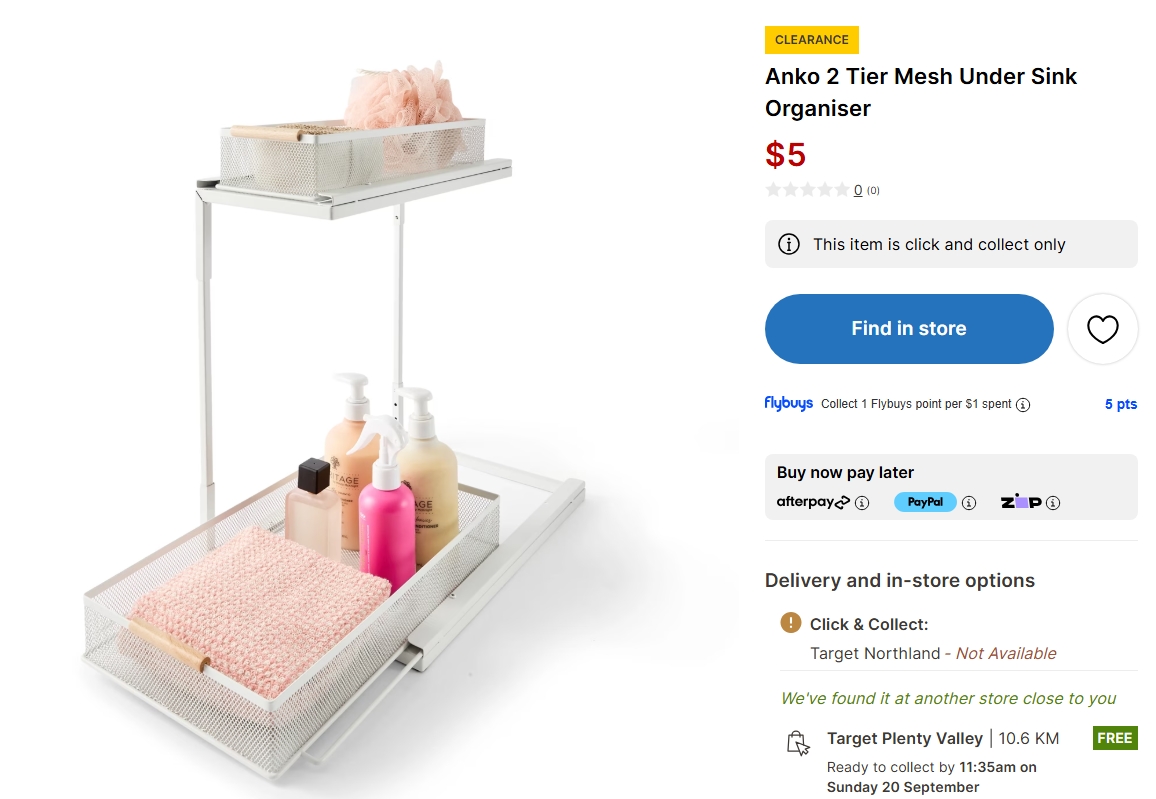Image resolution: width=1156 pixels, height=799 pixels.
Task: Open PayPal info icon
Action: [969, 503]
